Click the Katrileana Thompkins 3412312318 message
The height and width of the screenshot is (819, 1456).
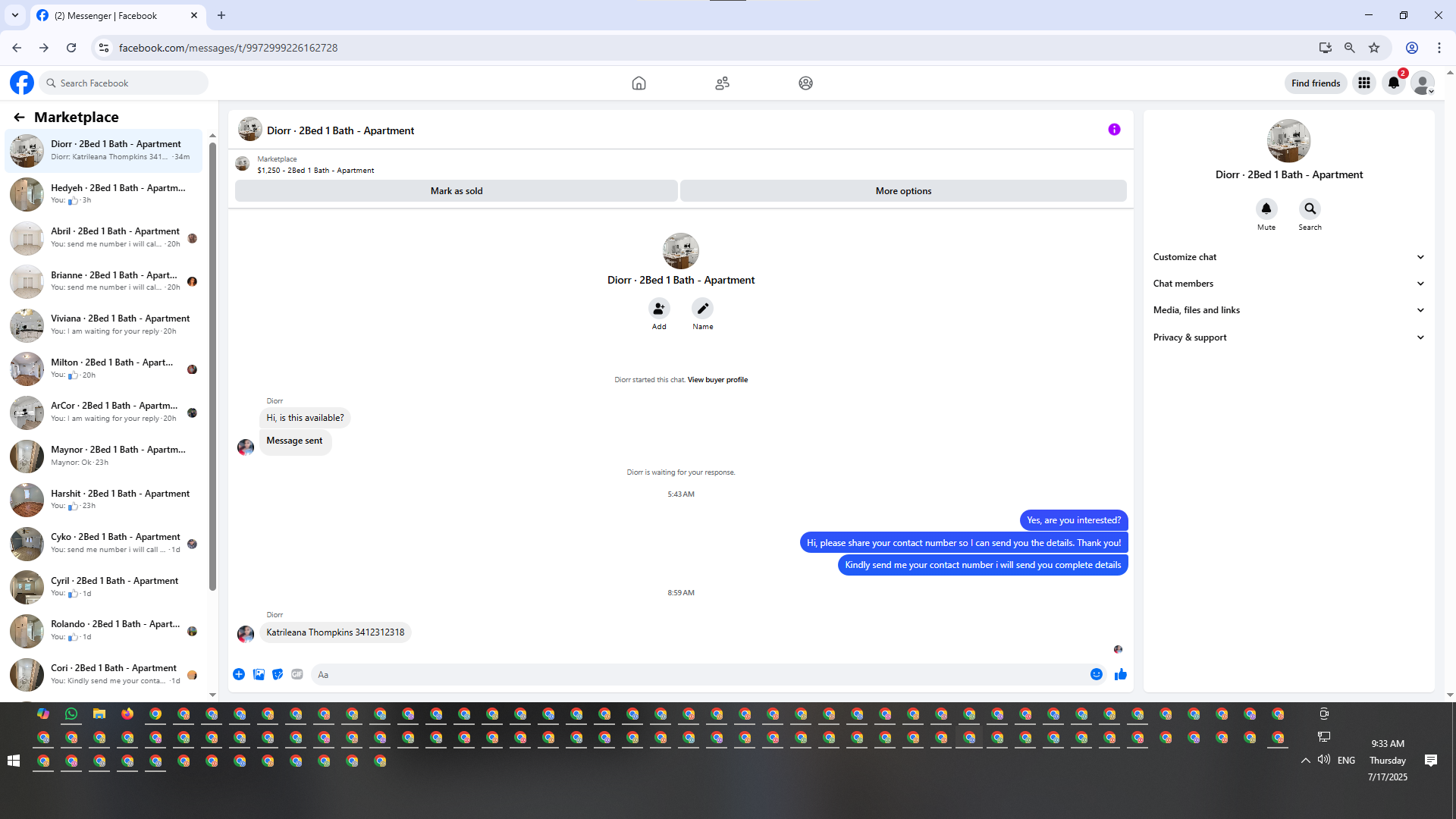(335, 632)
